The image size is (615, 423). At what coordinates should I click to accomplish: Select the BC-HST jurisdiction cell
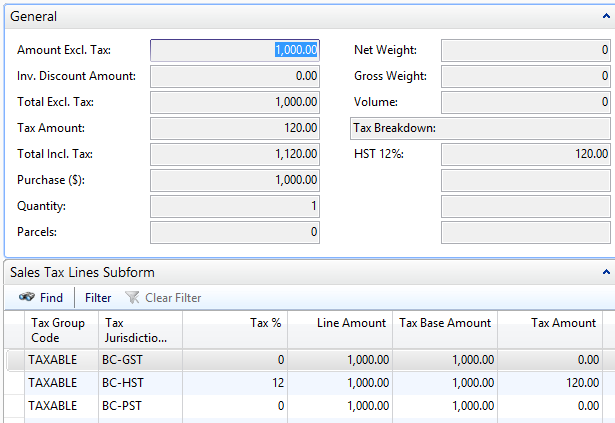coord(140,383)
